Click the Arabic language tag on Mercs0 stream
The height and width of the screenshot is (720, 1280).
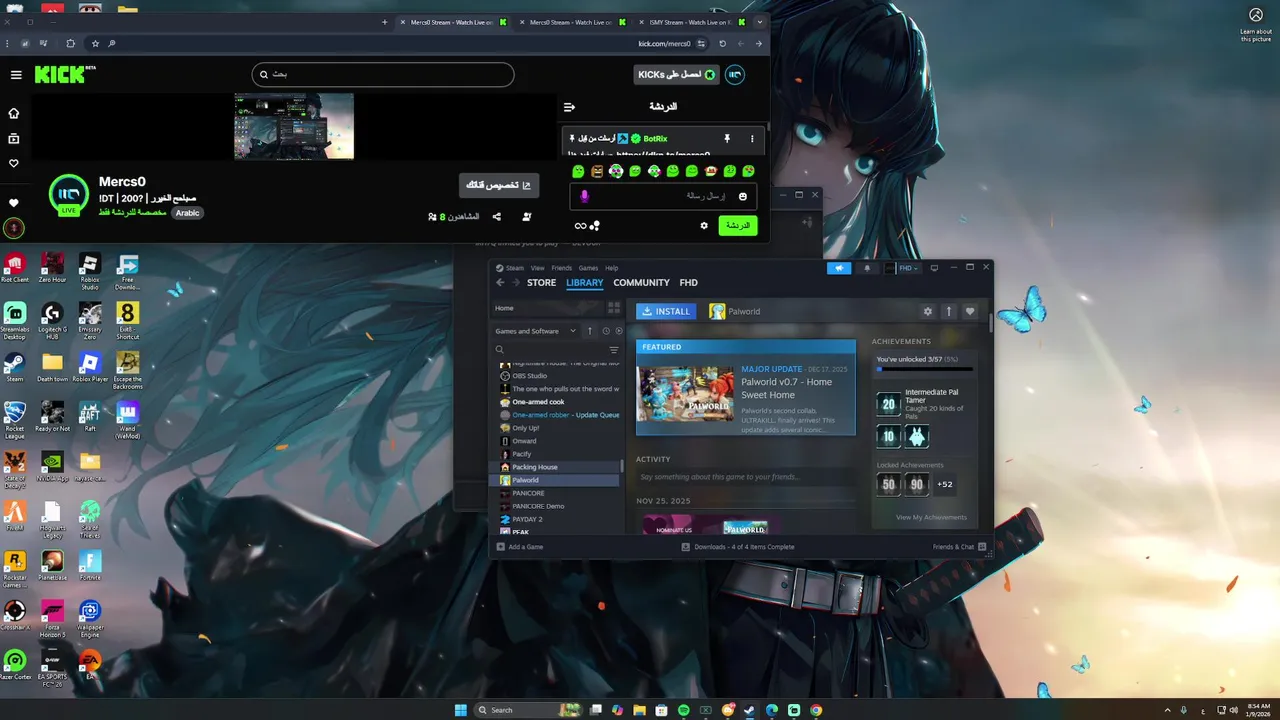[x=188, y=213]
